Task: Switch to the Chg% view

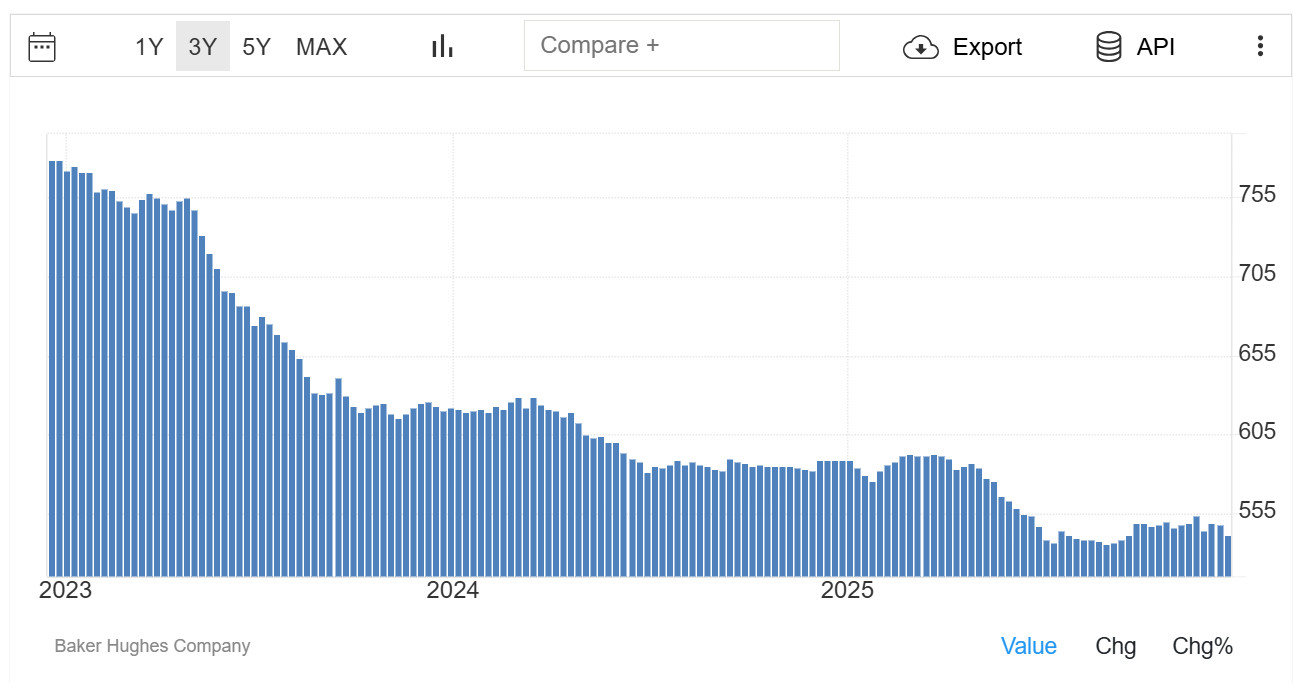Action: click(1202, 646)
